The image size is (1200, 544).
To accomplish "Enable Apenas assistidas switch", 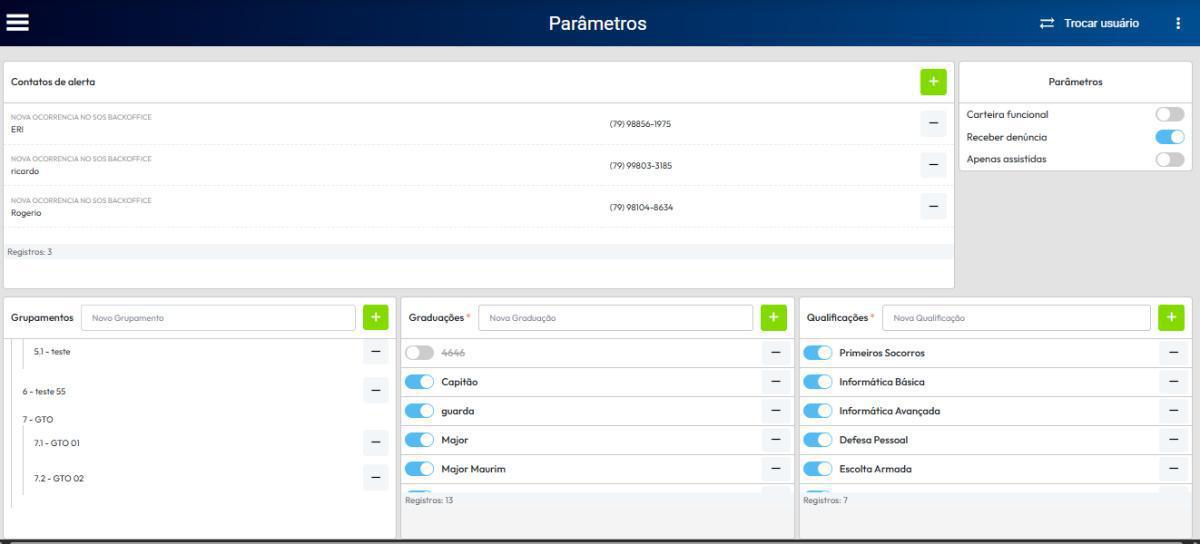I will pyautogui.click(x=1169, y=159).
